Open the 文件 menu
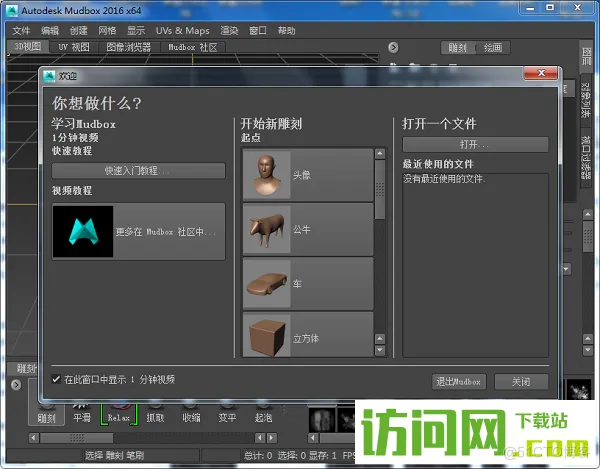This screenshot has width=600, height=469. click(x=21, y=31)
